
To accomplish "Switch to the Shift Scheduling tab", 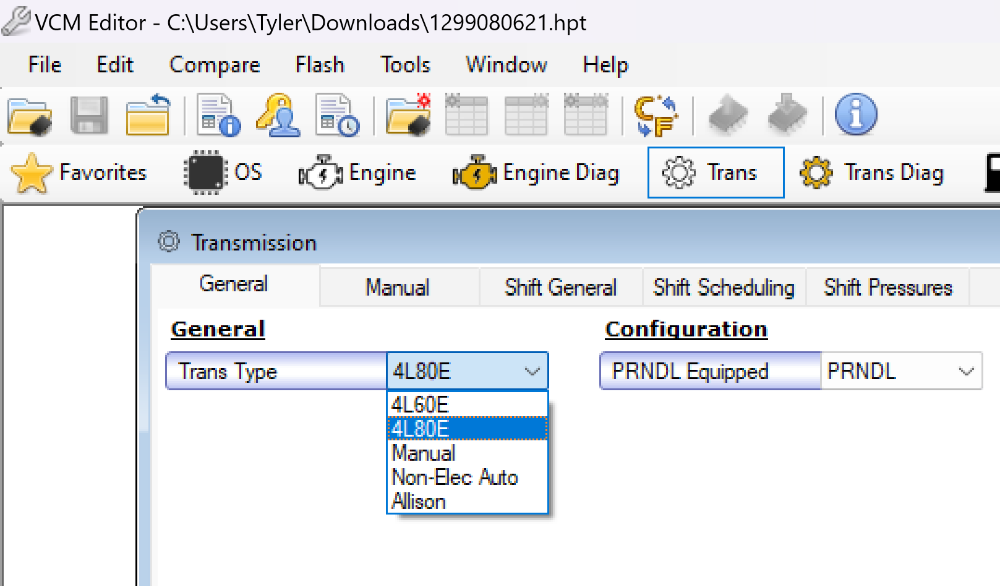I will [723, 288].
